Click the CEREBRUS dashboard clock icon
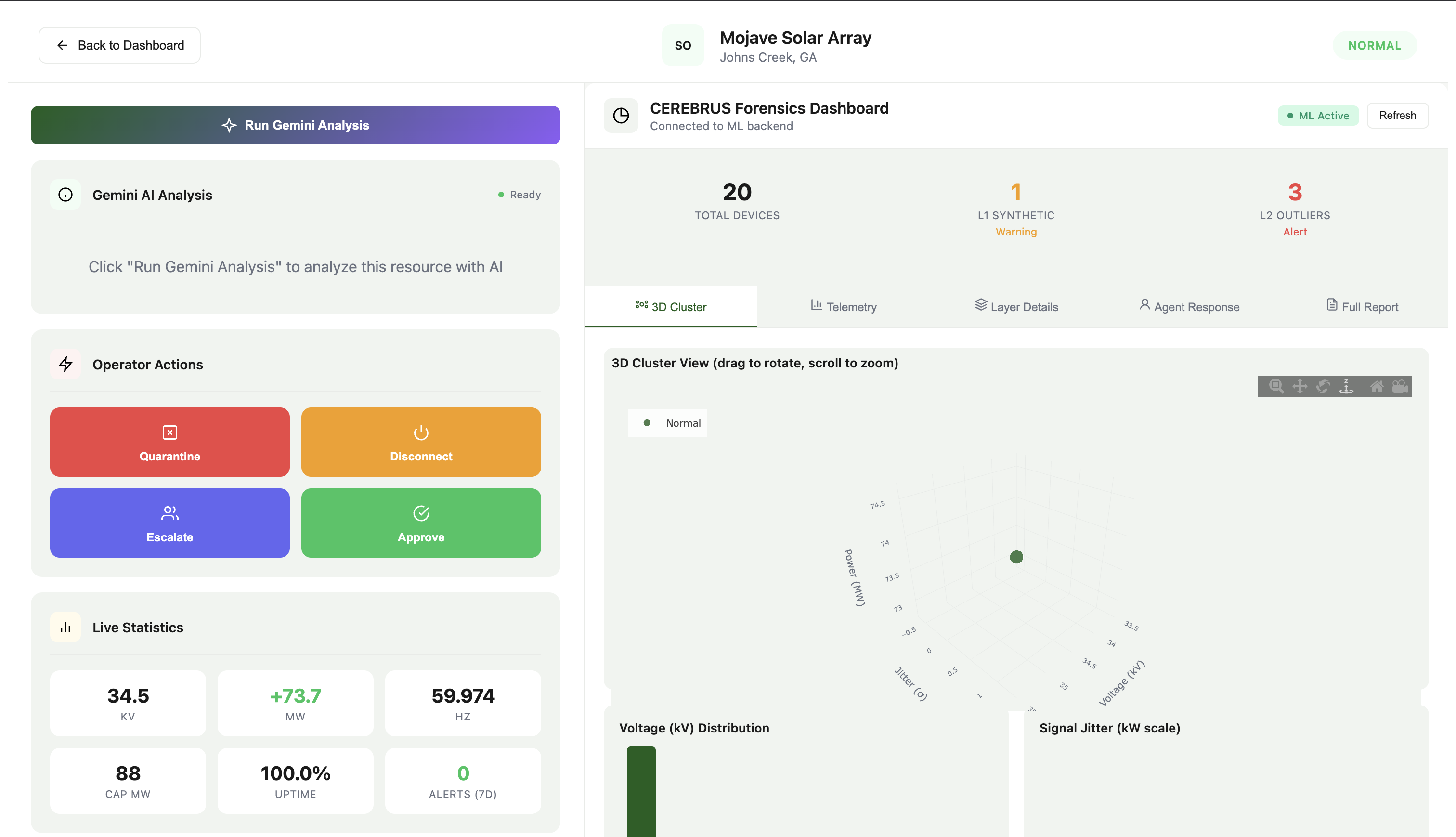 [621, 116]
